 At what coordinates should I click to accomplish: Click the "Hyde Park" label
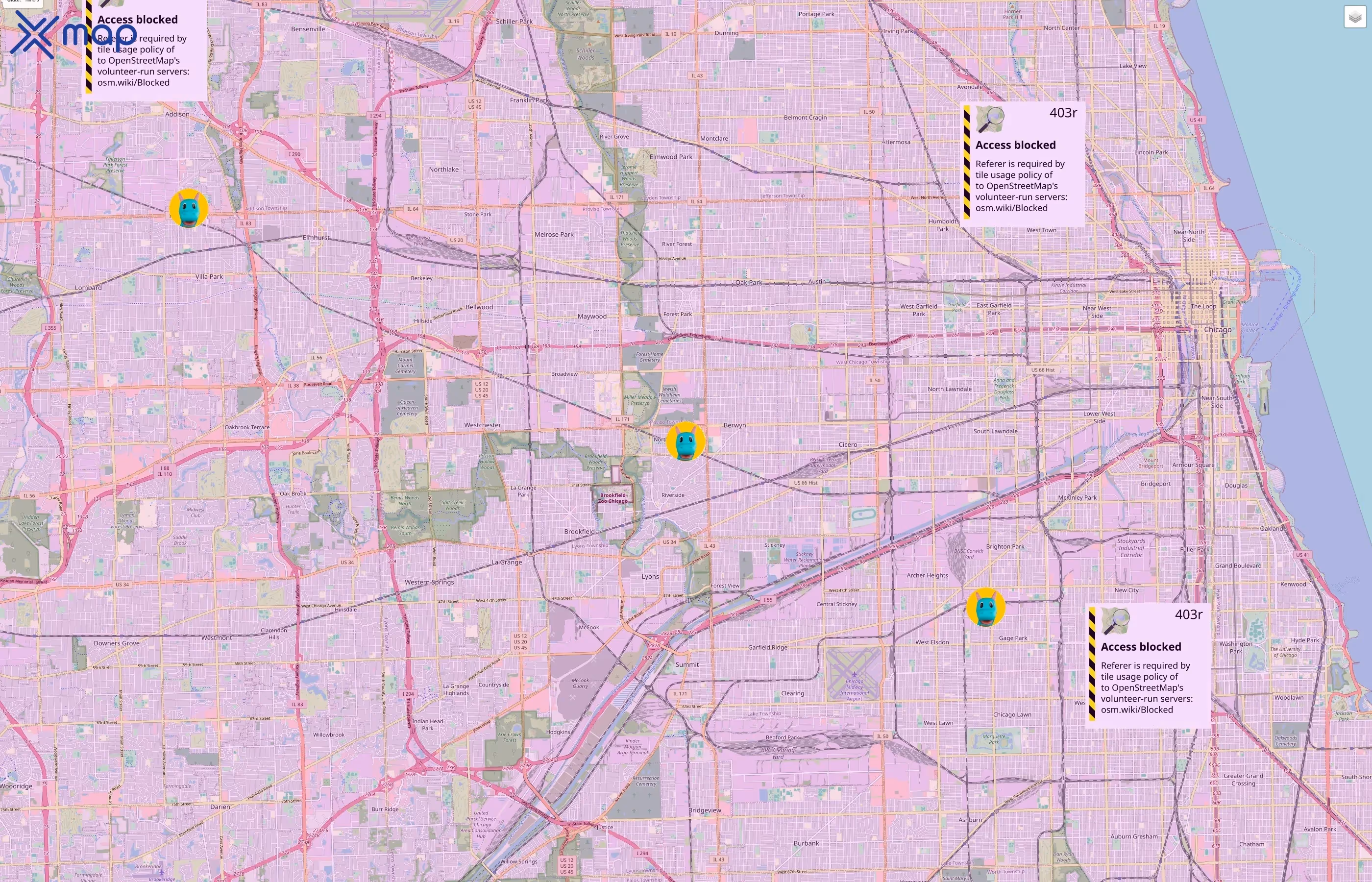pyautogui.click(x=1305, y=640)
